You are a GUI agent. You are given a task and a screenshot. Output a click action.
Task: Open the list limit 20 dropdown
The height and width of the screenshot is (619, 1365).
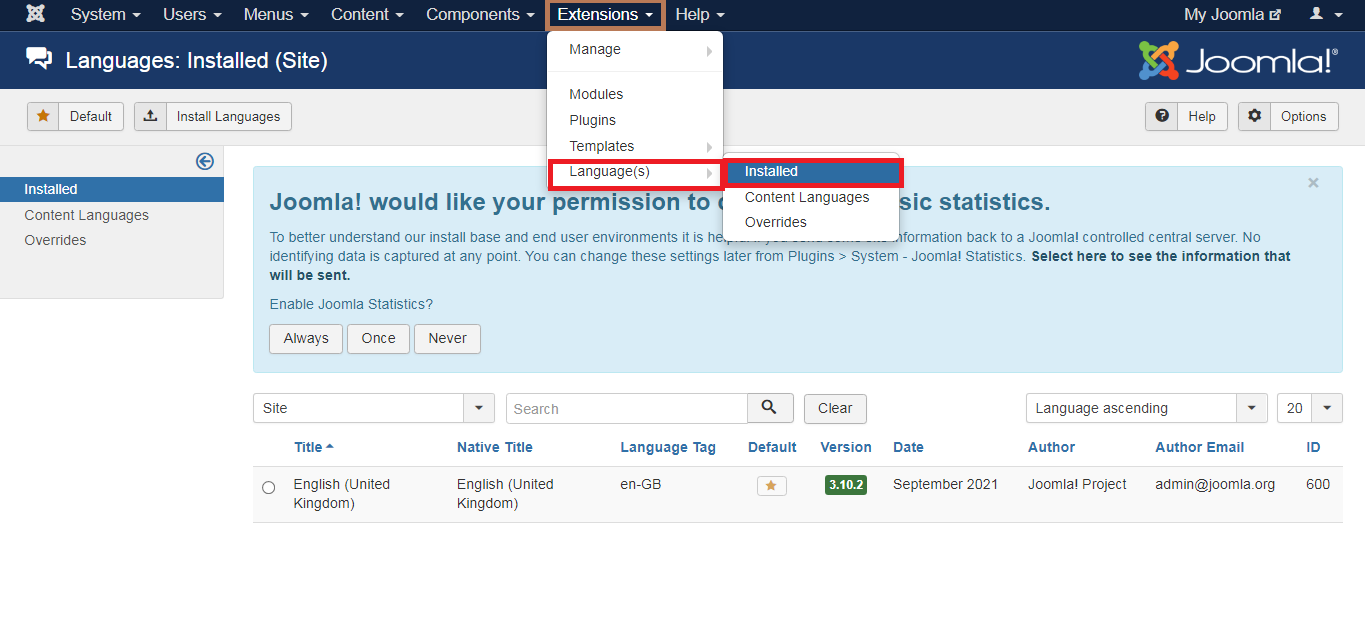click(x=1310, y=408)
